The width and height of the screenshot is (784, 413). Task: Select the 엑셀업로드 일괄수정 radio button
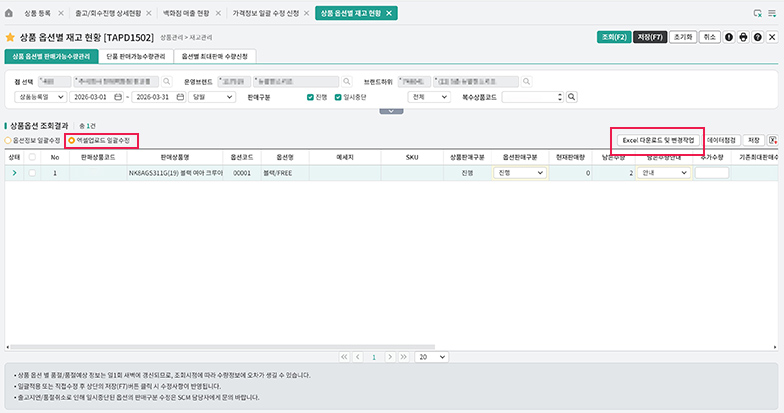pos(72,140)
